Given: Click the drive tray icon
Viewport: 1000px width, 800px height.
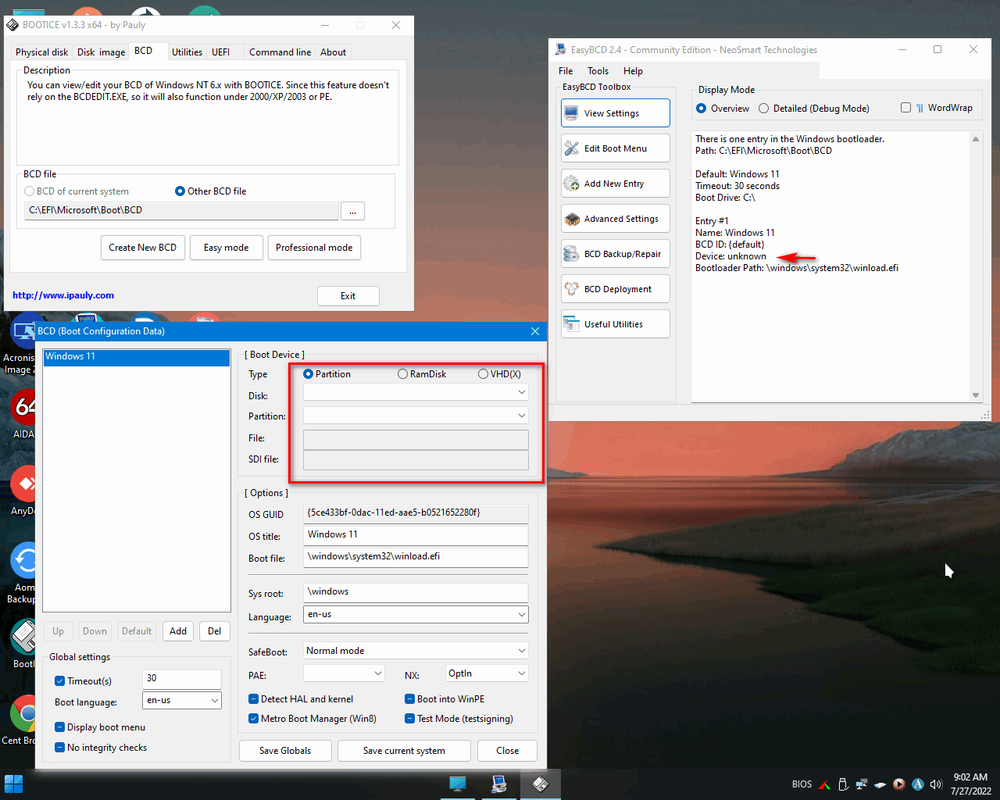Looking at the screenshot, I should (880, 785).
